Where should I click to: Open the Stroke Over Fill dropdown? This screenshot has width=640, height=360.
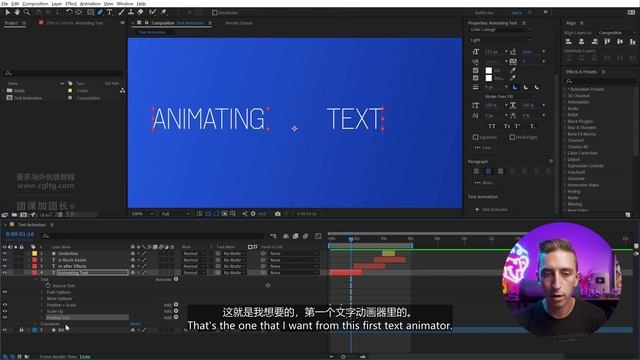(x=509, y=96)
